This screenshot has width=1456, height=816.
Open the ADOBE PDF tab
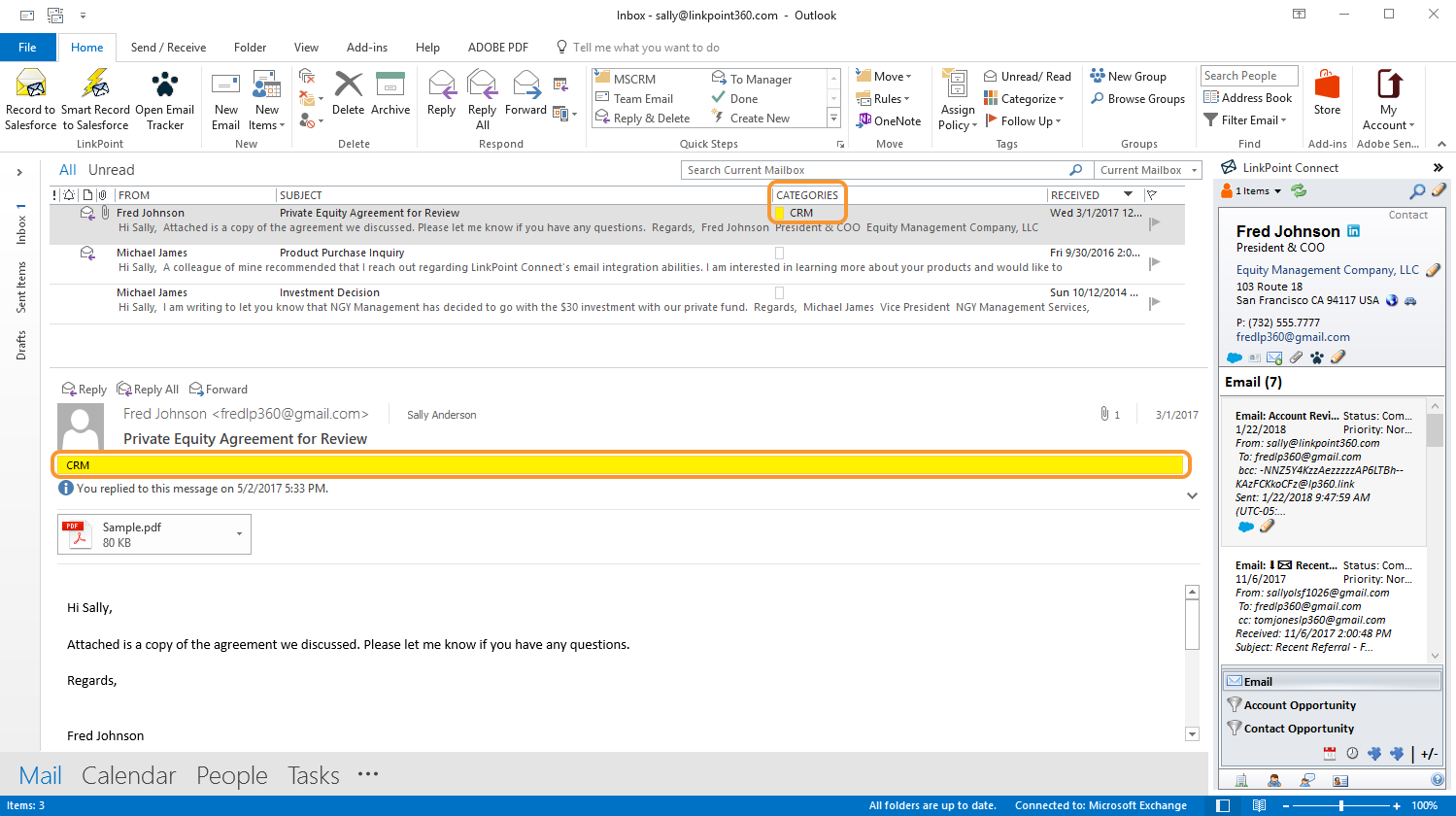click(x=498, y=48)
